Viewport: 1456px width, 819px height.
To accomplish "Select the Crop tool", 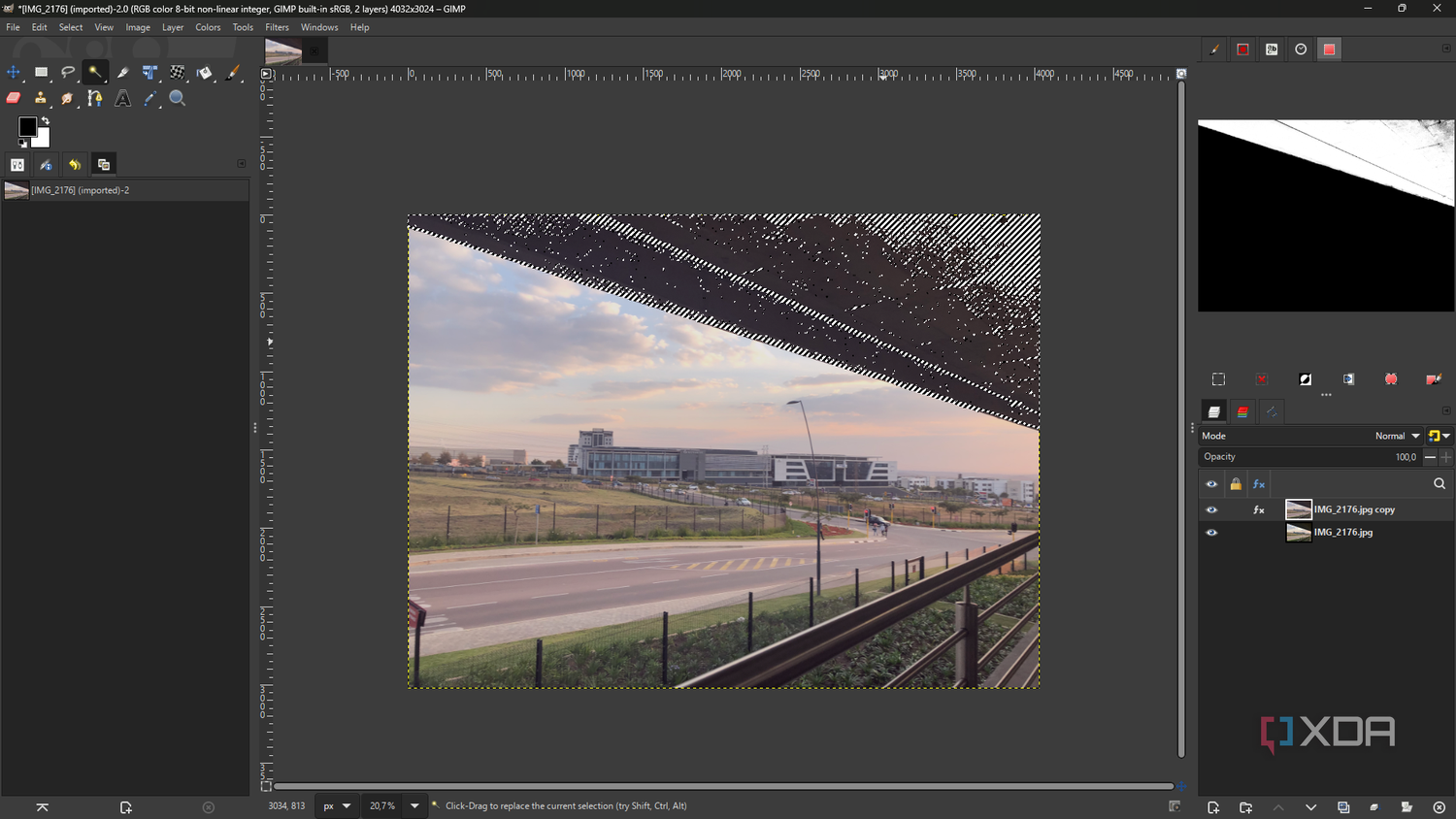I will coord(122,72).
